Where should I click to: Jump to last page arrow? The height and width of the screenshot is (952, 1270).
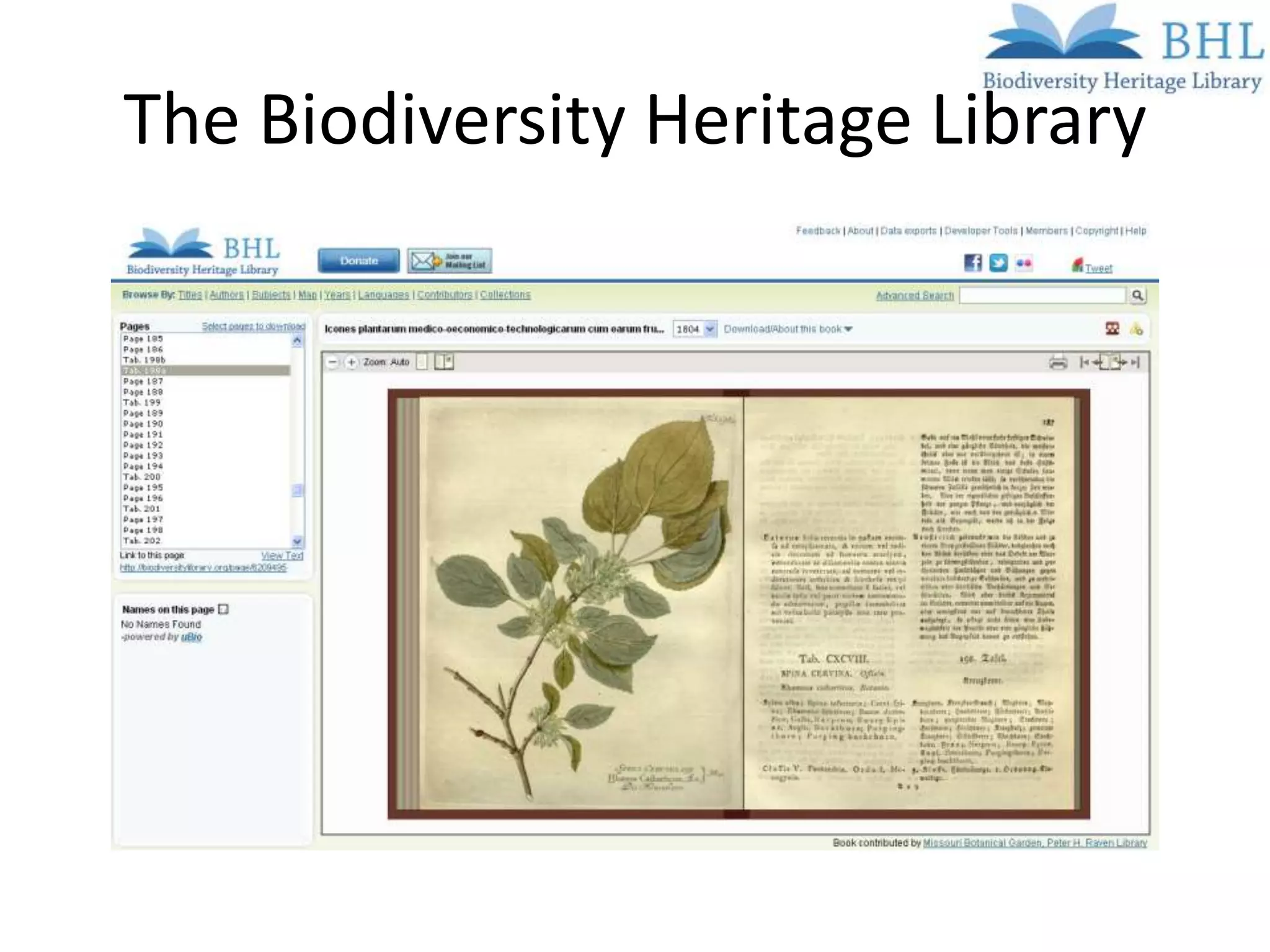coord(1135,362)
